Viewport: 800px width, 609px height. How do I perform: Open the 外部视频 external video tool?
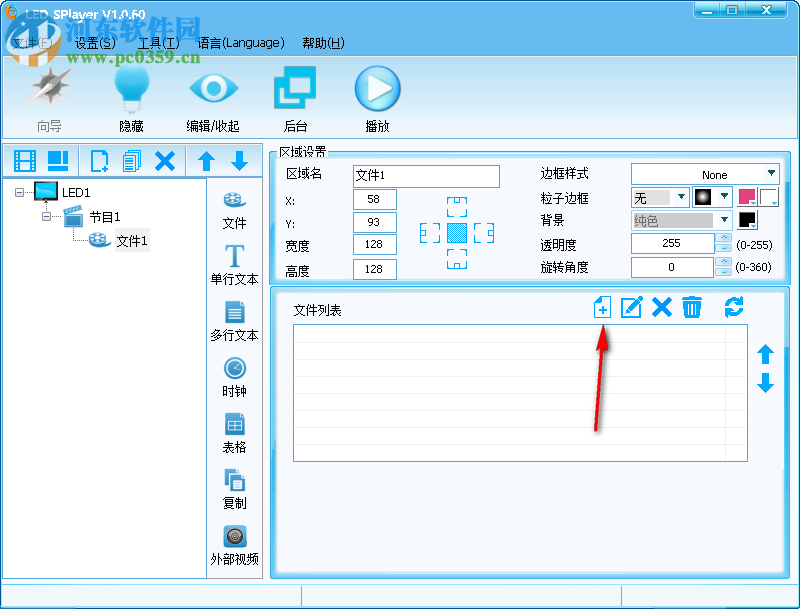coord(234,542)
